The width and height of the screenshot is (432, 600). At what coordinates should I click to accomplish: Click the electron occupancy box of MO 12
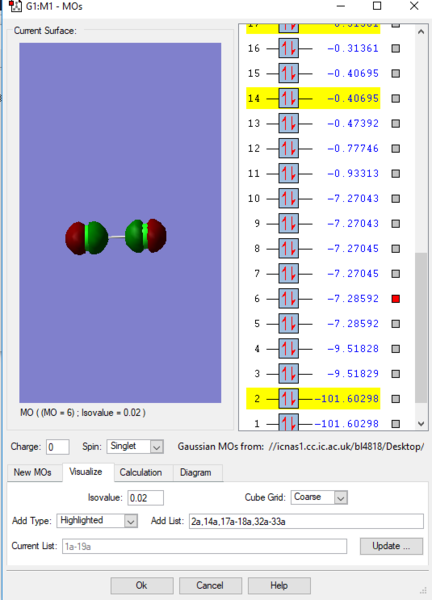click(x=289, y=148)
